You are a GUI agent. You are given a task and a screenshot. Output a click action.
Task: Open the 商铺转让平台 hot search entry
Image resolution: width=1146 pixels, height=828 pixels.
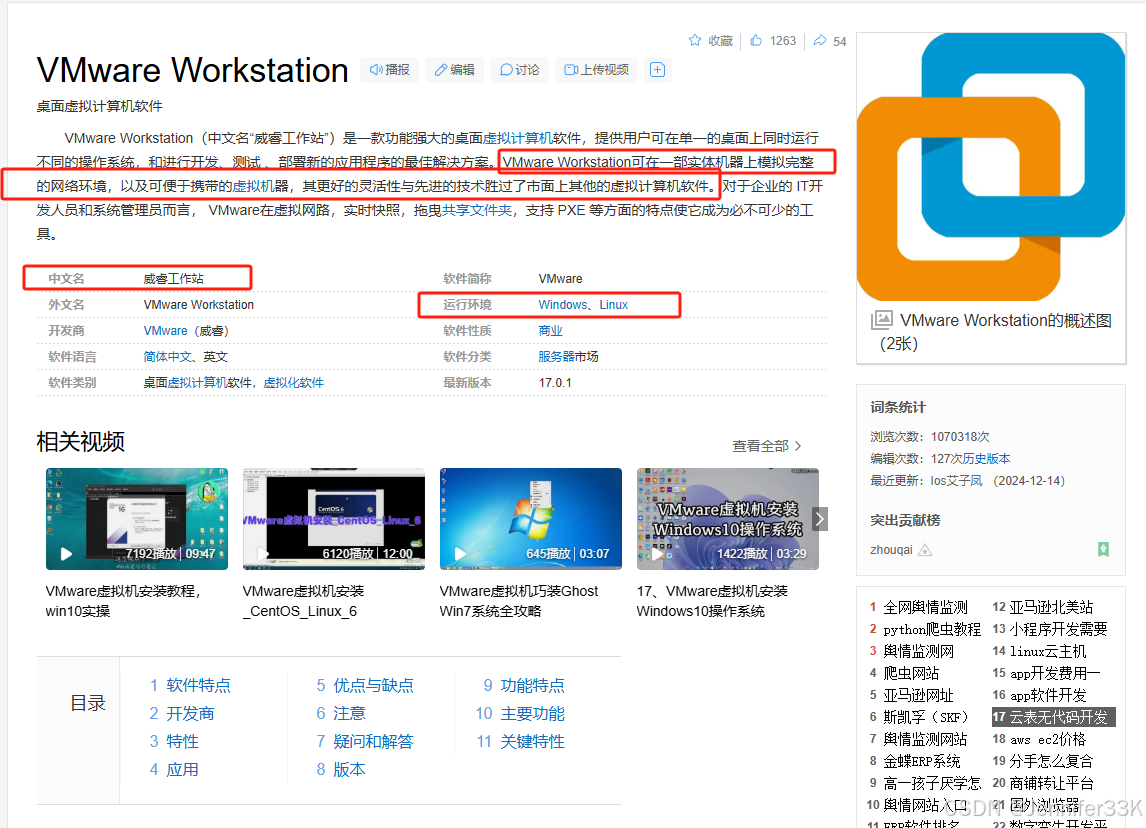click(x=1051, y=783)
